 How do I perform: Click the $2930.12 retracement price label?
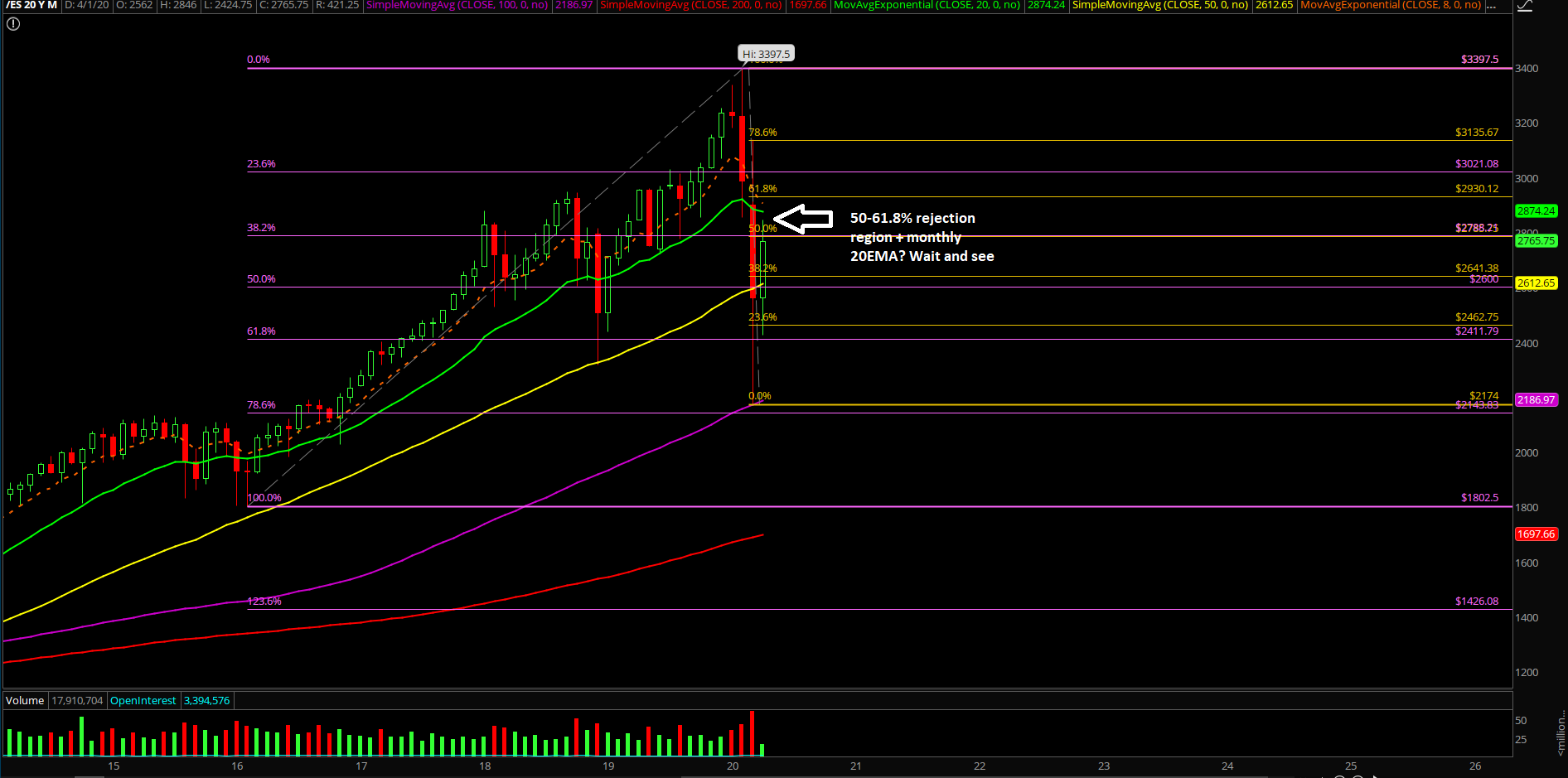(x=1477, y=189)
